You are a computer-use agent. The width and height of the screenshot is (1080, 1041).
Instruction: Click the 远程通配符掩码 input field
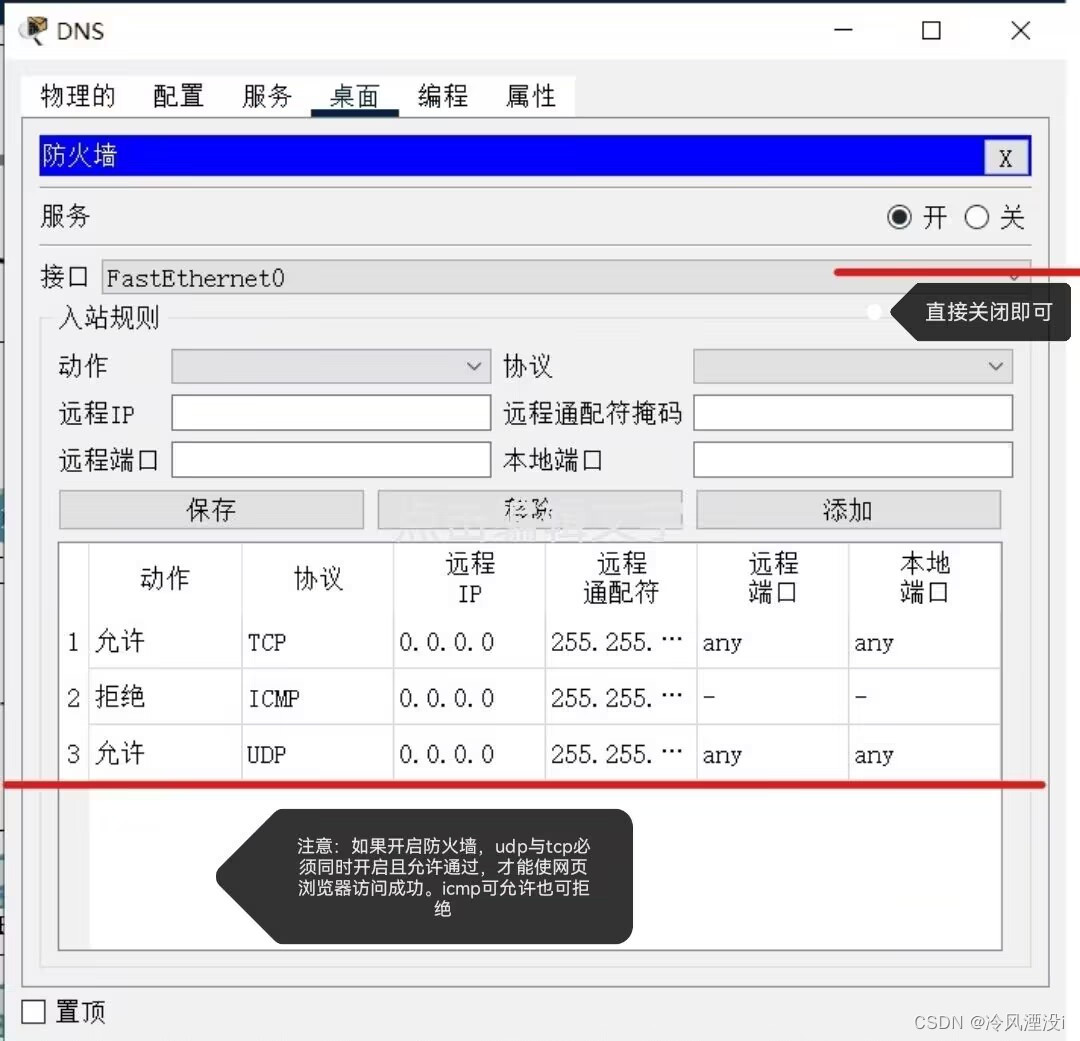point(852,413)
